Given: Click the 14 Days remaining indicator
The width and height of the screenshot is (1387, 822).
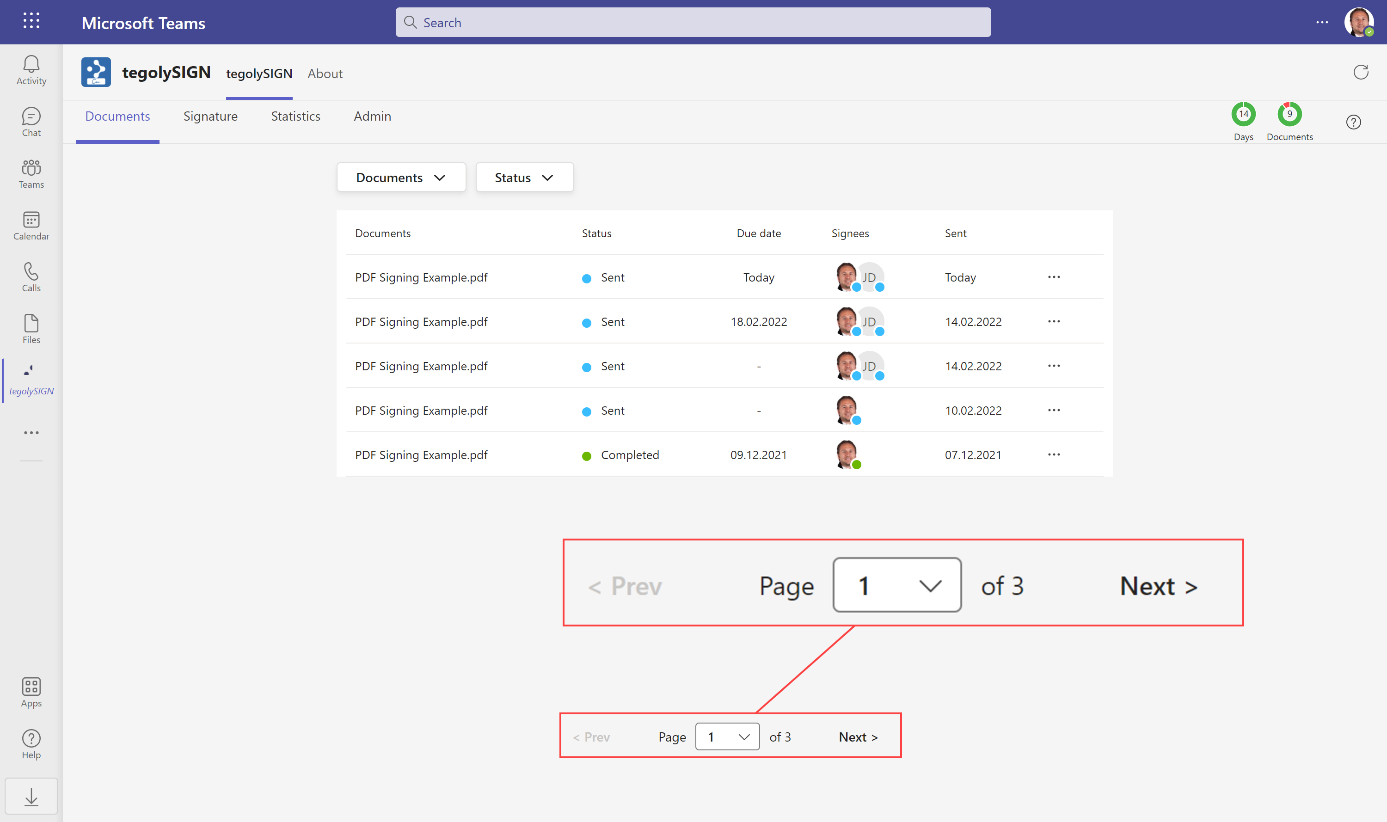Looking at the screenshot, I should point(1243,122).
